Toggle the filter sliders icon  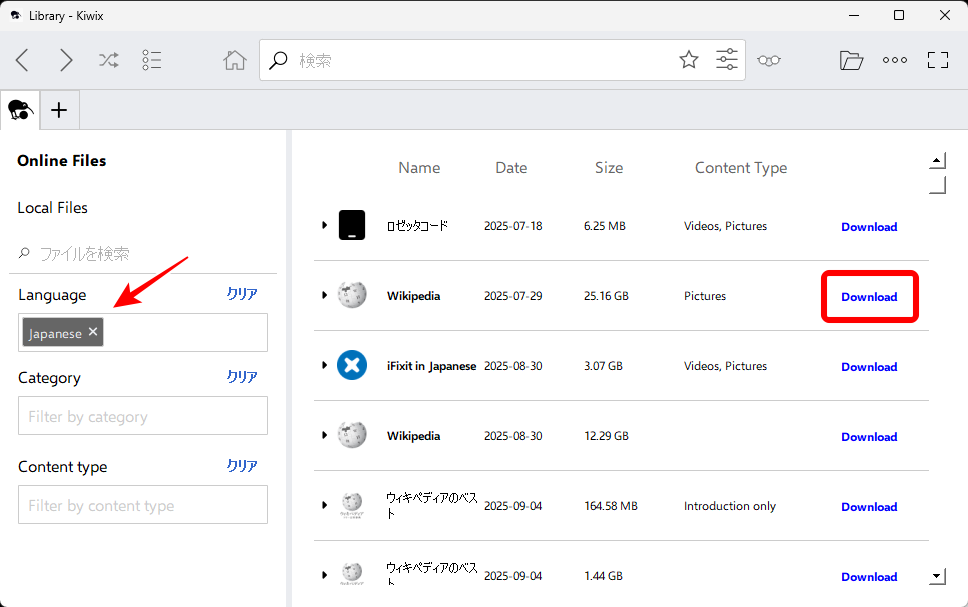[x=727, y=60]
